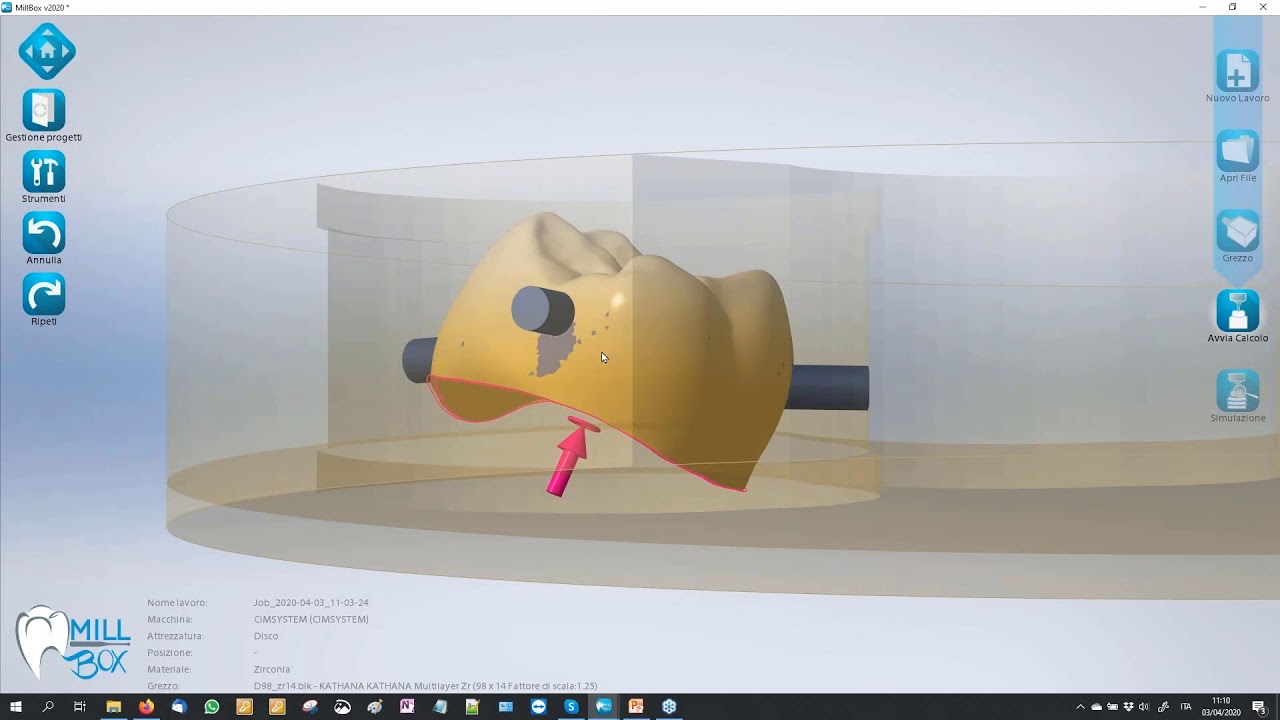Image resolution: width=1280 pixels, height=720 pixels.
Task: Open Task View on the taskbar
Action: click(x=80, y=707)
